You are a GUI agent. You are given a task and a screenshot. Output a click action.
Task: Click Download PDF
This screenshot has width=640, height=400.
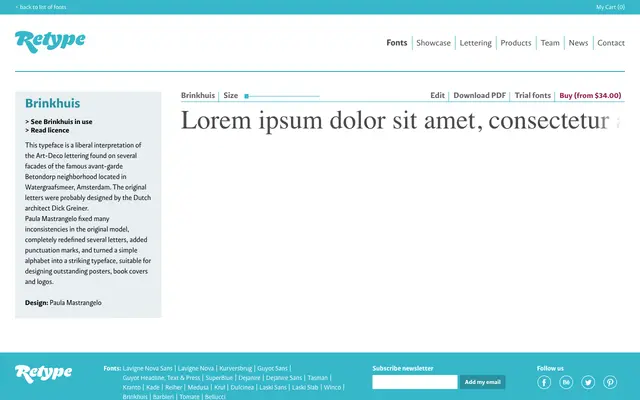point(480,96)
